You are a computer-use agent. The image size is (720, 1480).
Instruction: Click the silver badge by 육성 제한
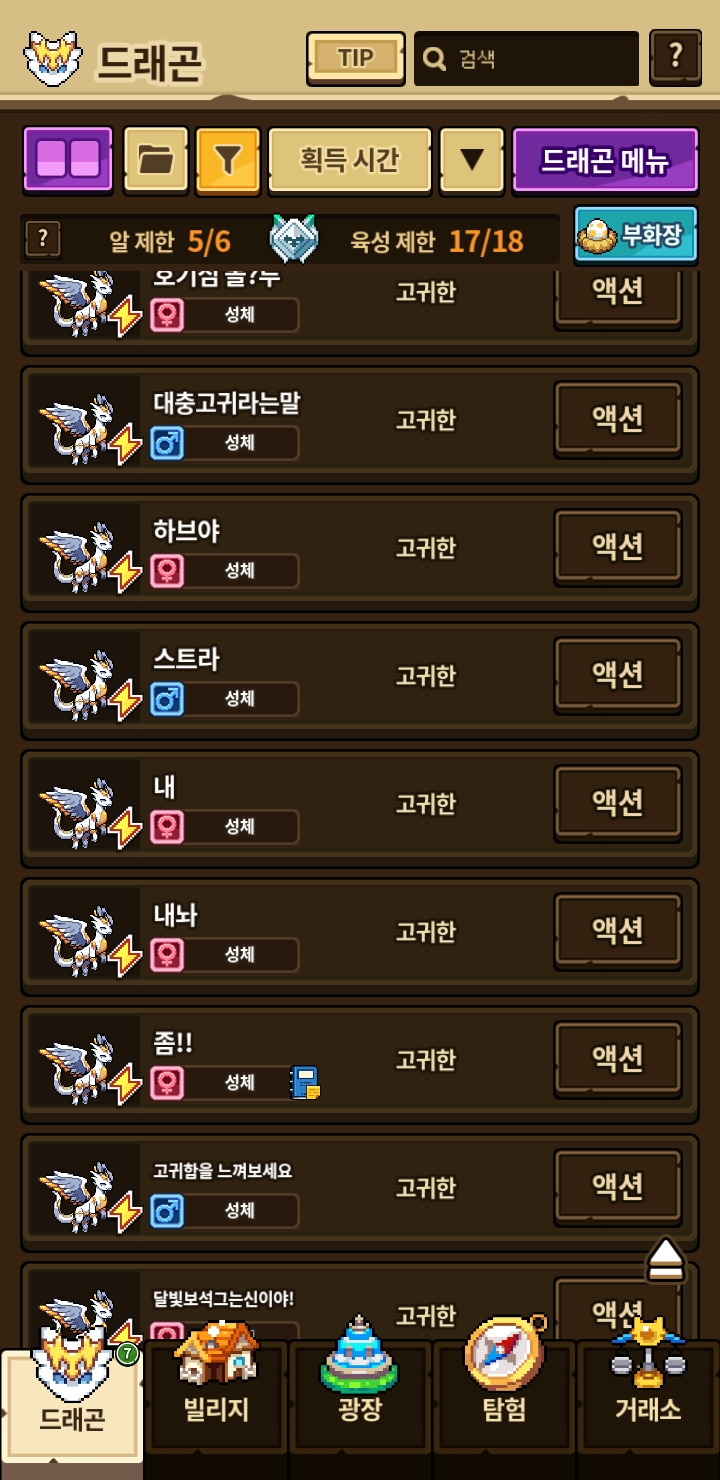tap(294, 240)
